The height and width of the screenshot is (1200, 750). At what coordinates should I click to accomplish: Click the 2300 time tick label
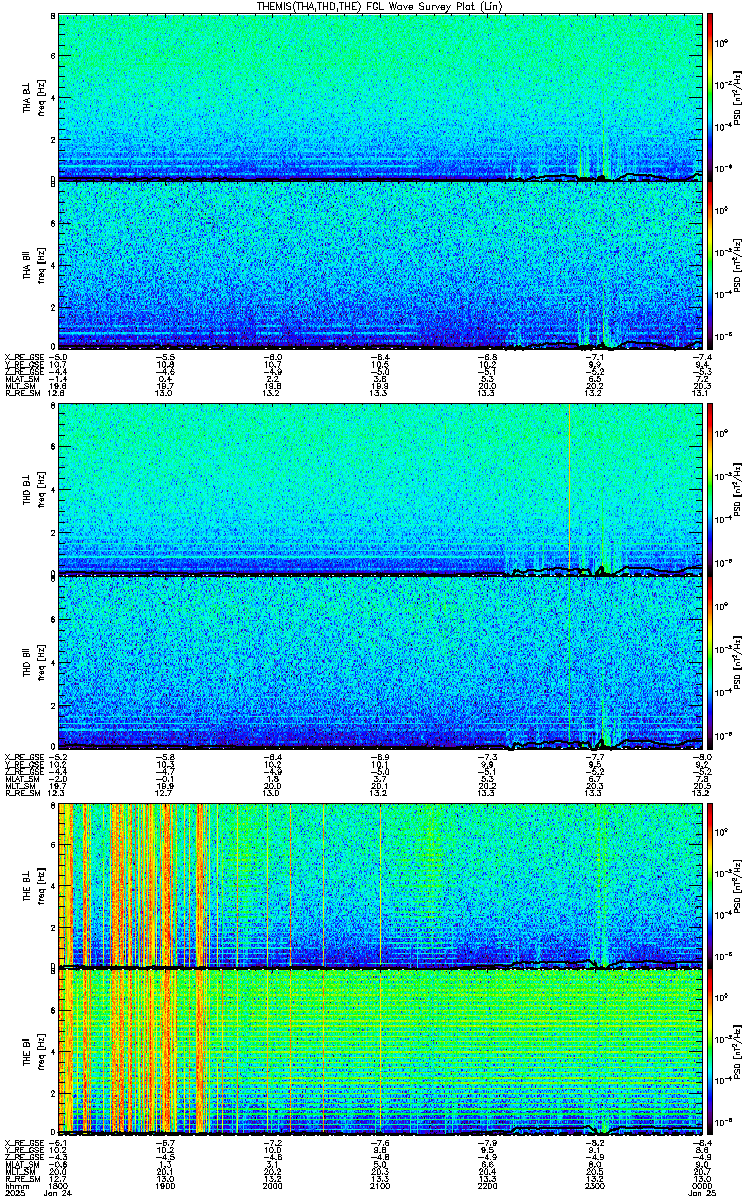coord(594,1186)
